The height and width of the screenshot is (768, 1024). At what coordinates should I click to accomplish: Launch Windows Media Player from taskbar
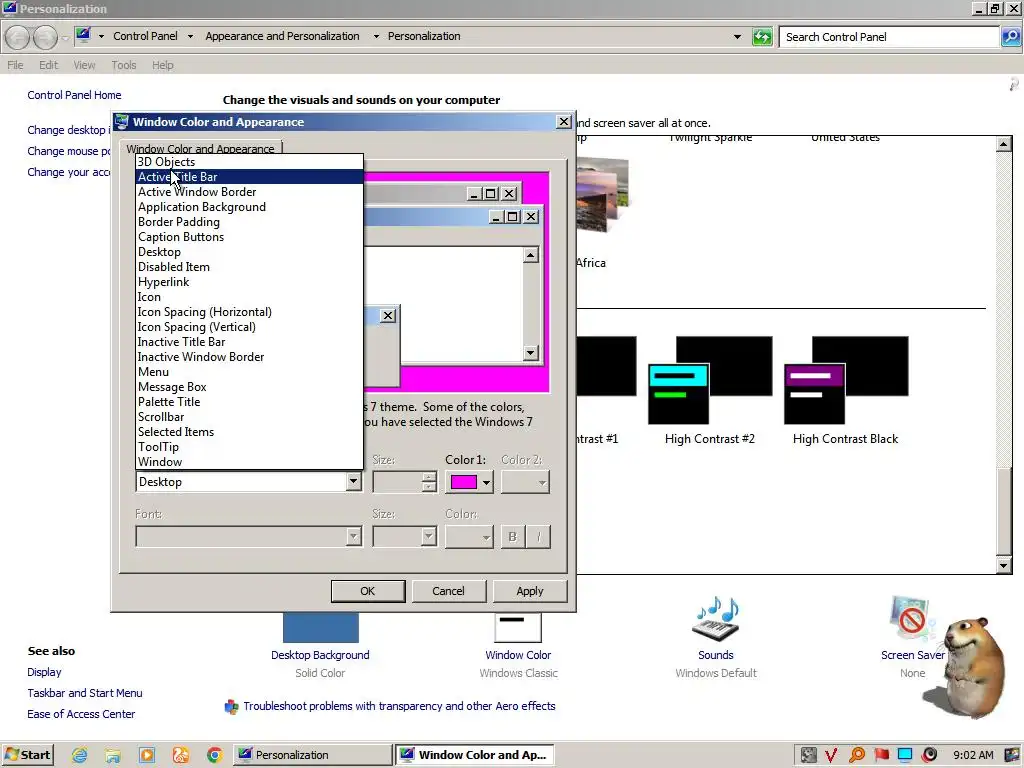pos(147,755)
